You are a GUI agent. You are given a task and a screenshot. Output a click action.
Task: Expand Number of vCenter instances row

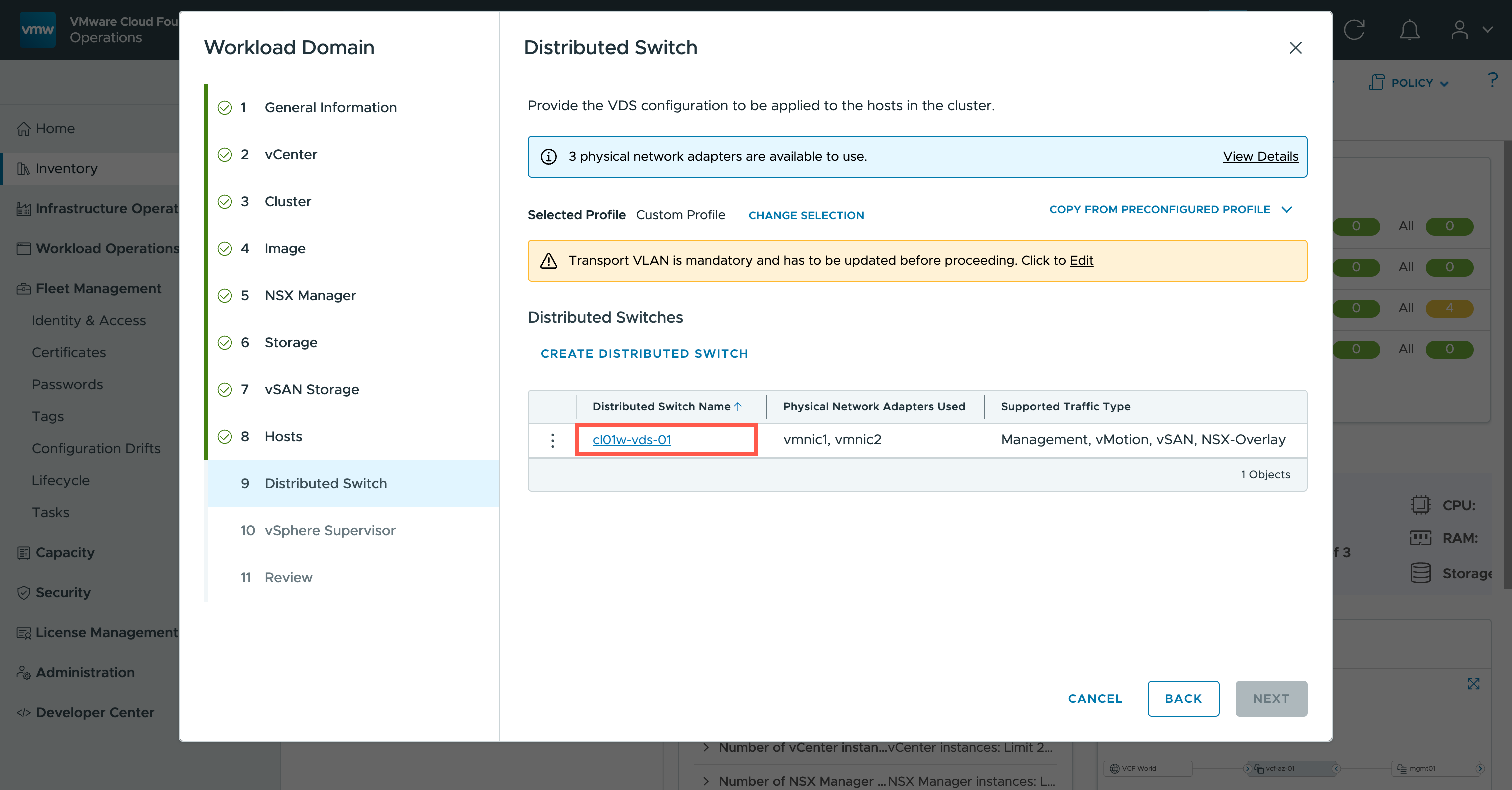(706, 747)
